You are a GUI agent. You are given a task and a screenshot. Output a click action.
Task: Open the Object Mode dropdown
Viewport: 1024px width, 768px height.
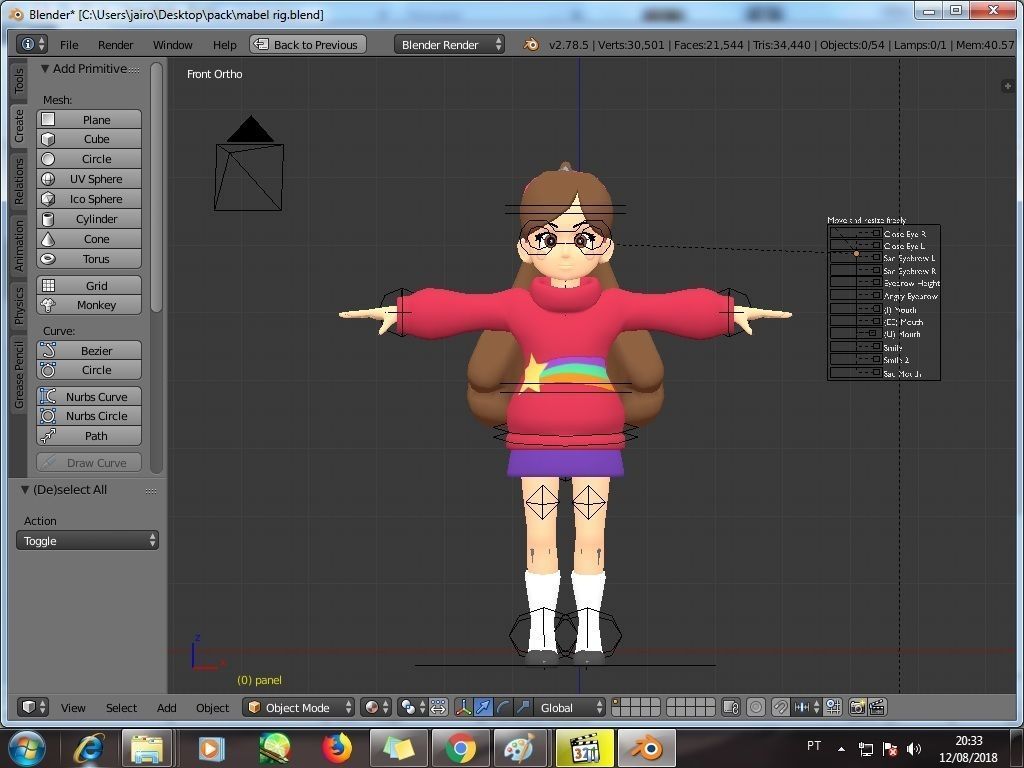(x=298, y=707)
